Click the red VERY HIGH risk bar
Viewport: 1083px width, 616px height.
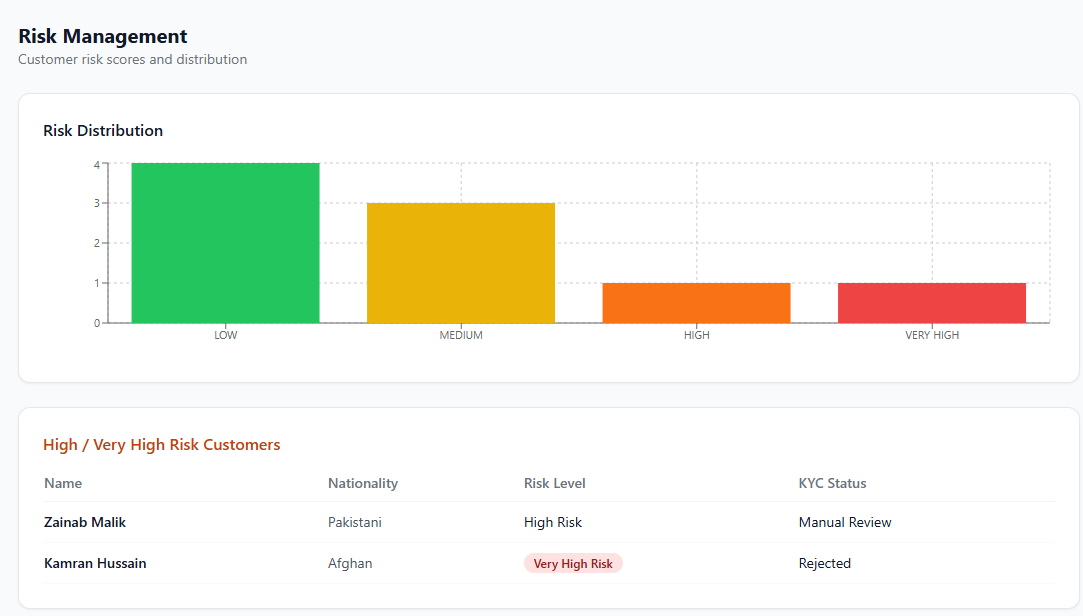(932, 303)
